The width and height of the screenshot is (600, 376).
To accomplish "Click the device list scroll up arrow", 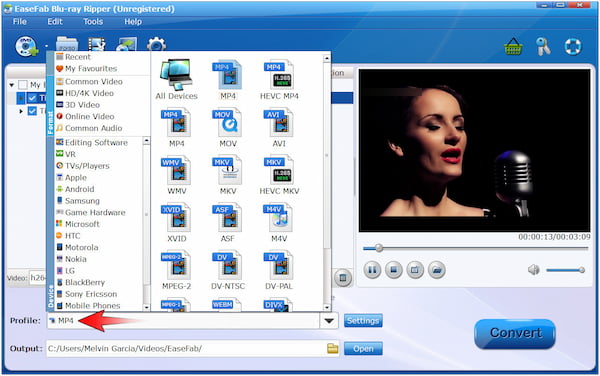I will click(x=146, y=142).
